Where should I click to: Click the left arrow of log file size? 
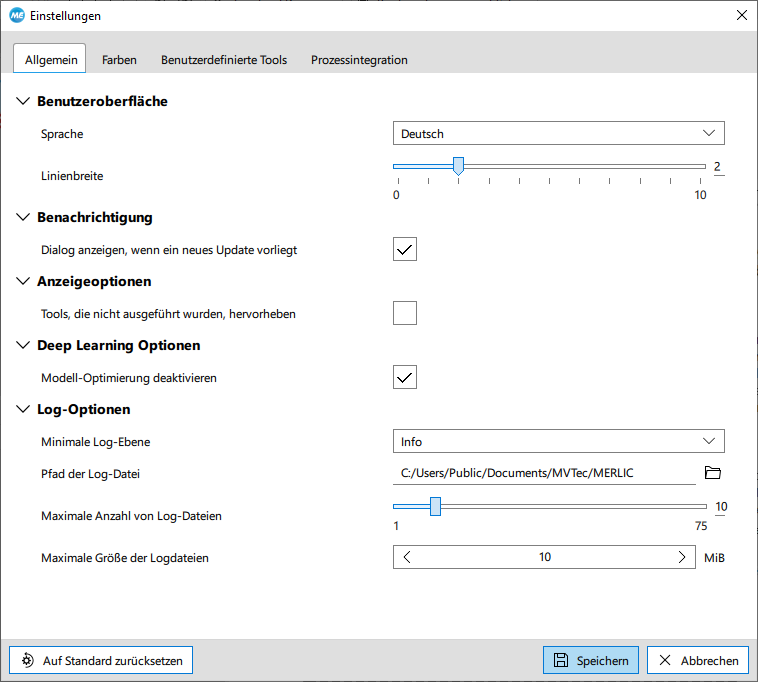point(408,557)
